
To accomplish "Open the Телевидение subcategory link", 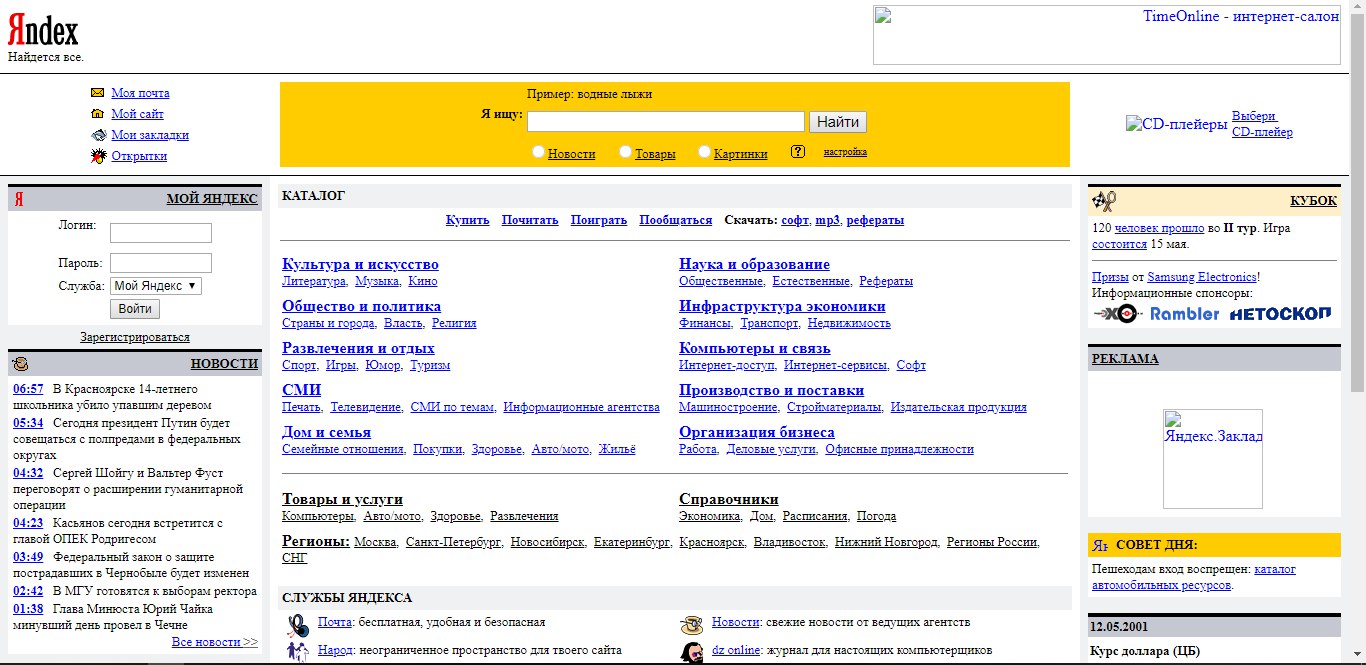I will click(366, 407).
